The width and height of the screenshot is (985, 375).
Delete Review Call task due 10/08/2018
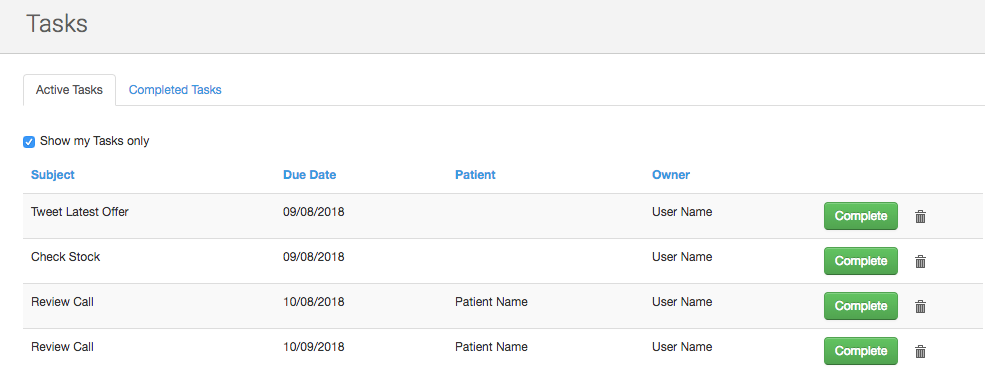(920, 307)
